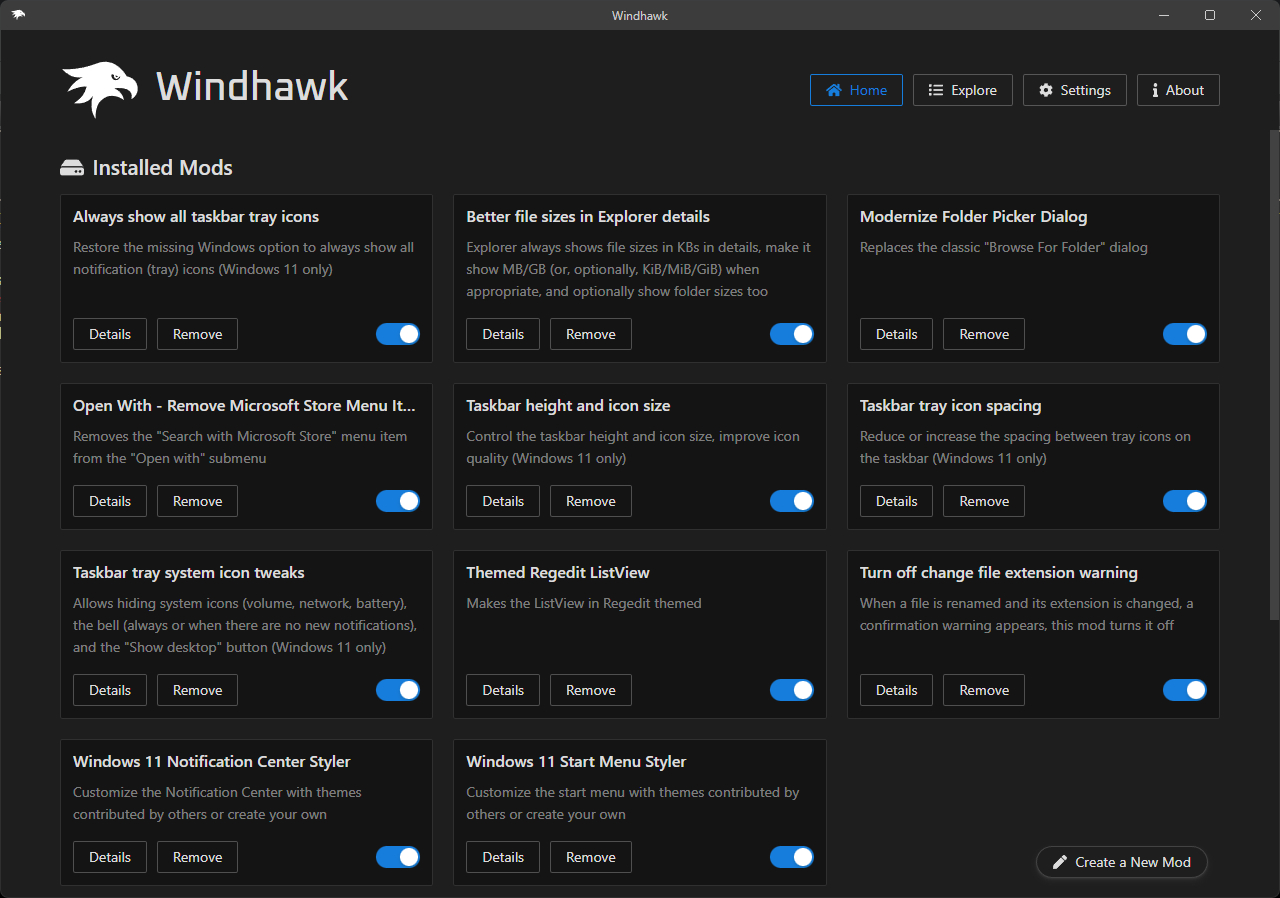The image size is (1280, 898).
Task: Click title 'Modernize Folder Picker Dialog'
Action: (973, 217)
